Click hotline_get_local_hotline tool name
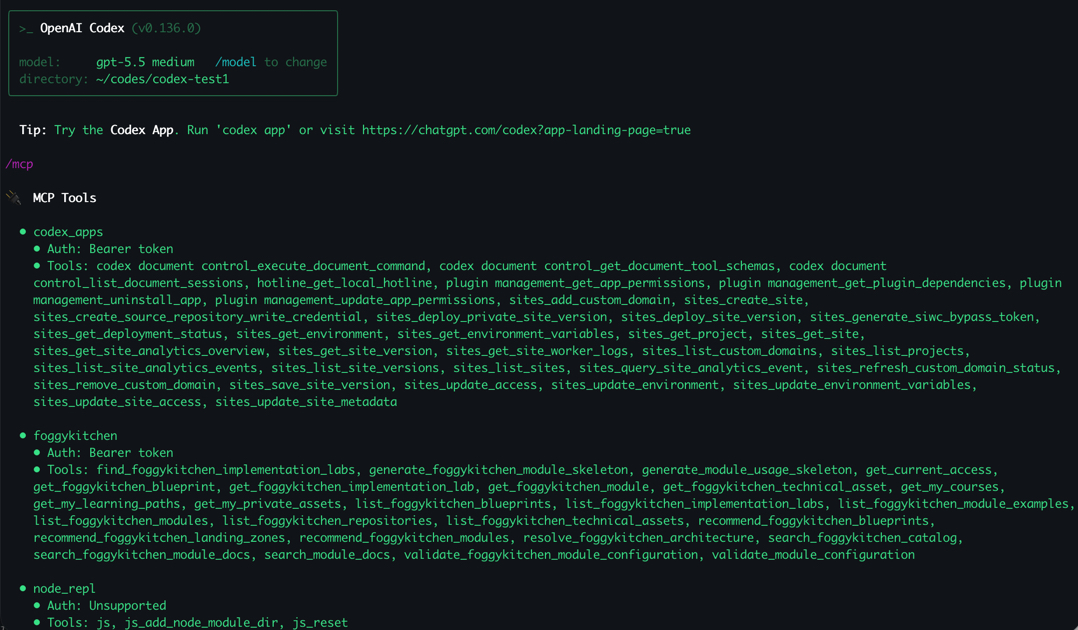Image resolution: width=1078 pixels, height=630 pixels. 344,283
